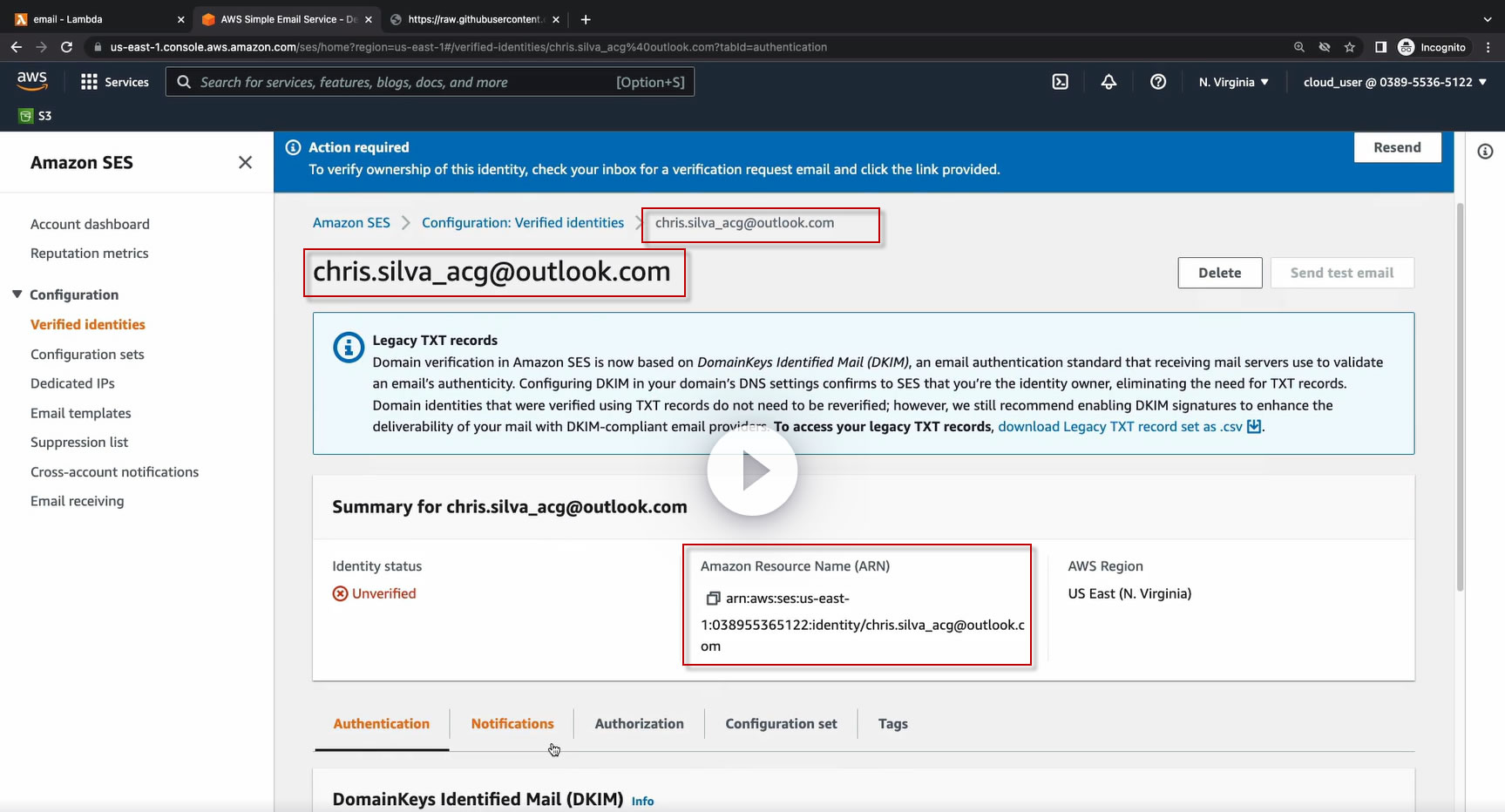Open the N. Virginia region dropdown
This screenshot has width=1505, height=812.
click(1233, 82)
